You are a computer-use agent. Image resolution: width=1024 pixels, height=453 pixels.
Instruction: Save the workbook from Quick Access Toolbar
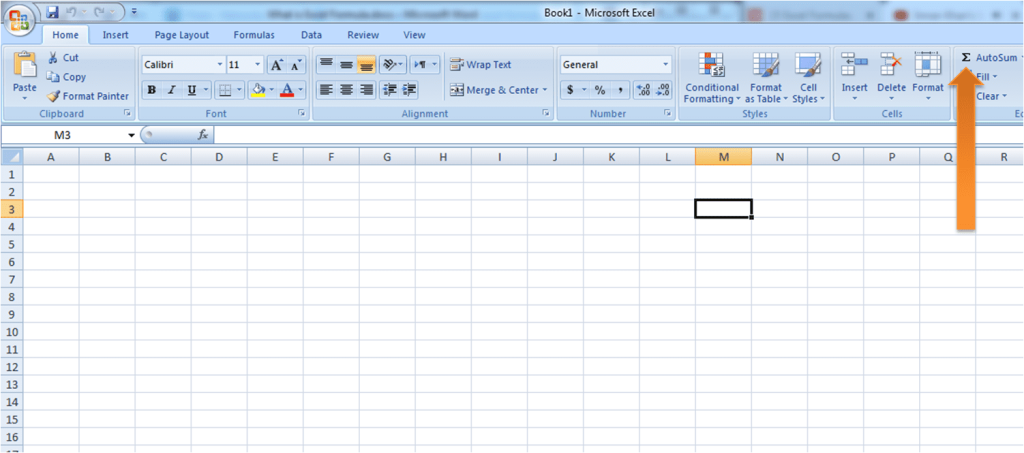(x=54, y=12)
